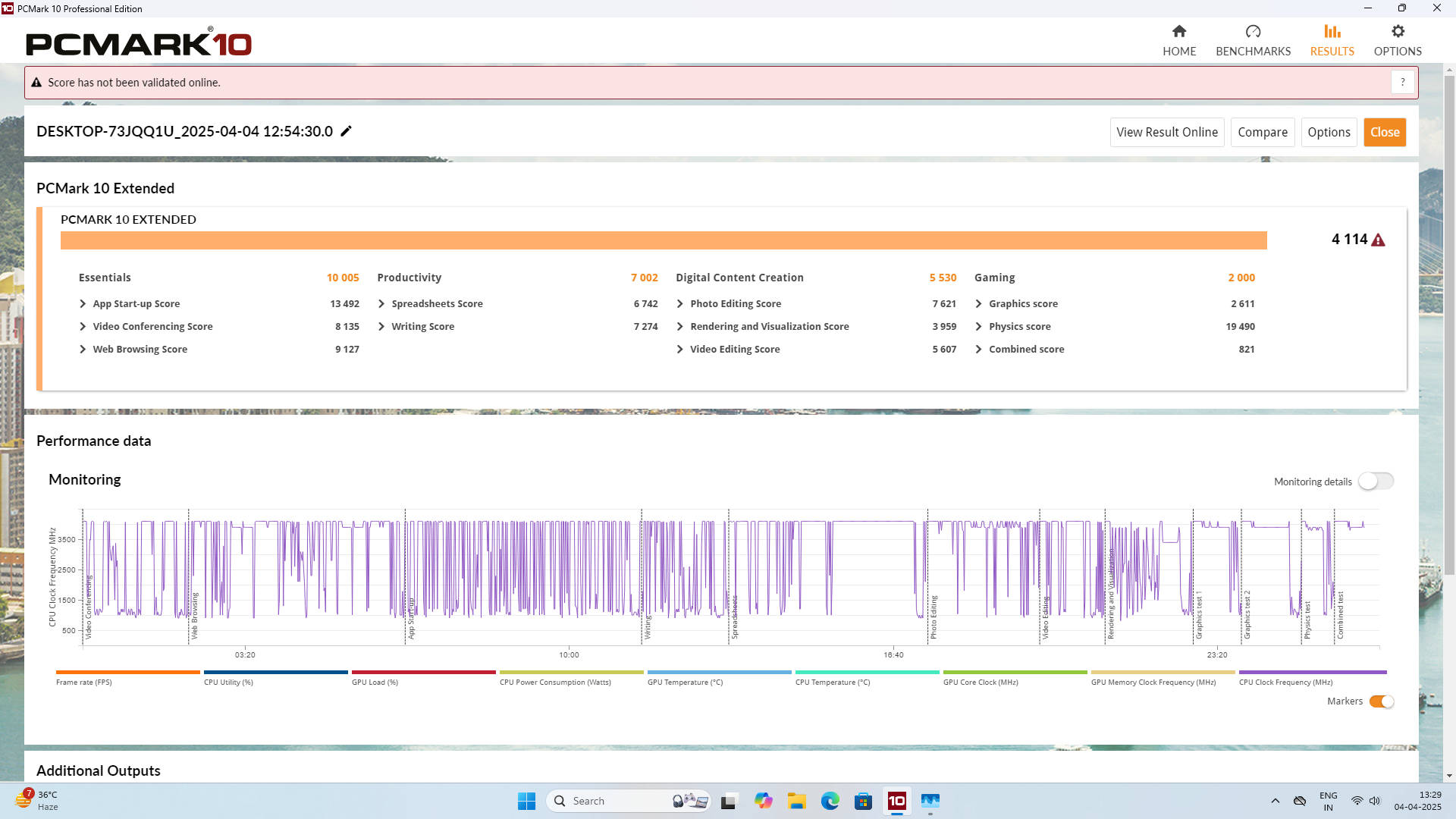Toggle GPU Load (%) chart series
The image size is (1456, 819).
tap(423, 677)
